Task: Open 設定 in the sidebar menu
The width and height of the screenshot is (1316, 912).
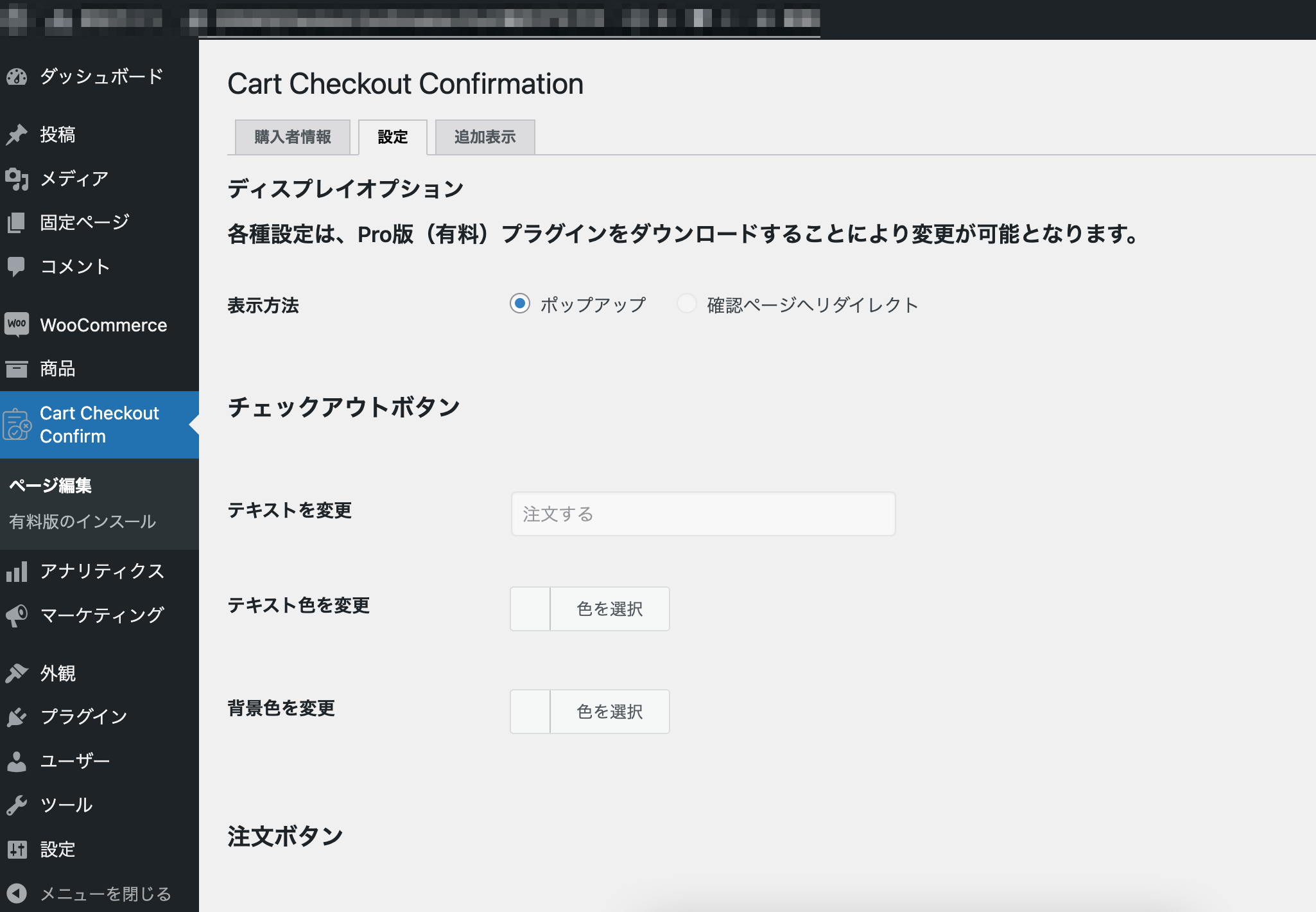Action: (x=100, y=849)
